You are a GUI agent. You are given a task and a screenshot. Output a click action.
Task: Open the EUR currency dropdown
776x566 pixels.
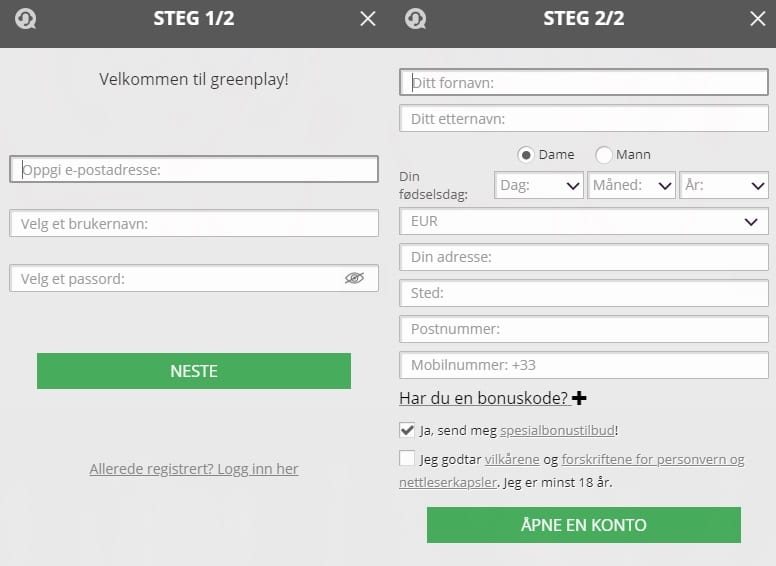click(584, 221)
